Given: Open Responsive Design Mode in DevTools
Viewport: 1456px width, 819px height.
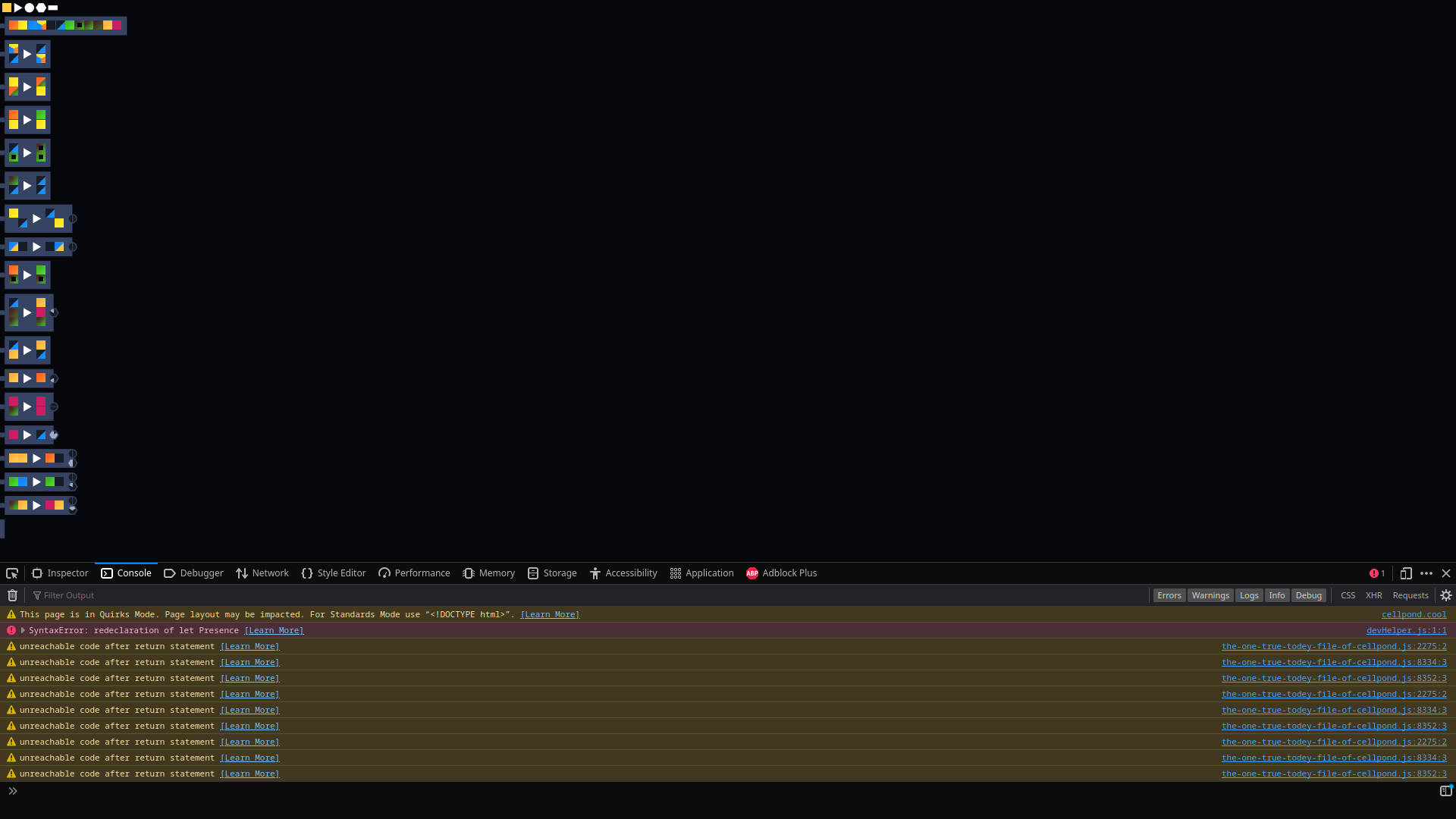Looking at the screenshot, I should (x=1407, y=573).
